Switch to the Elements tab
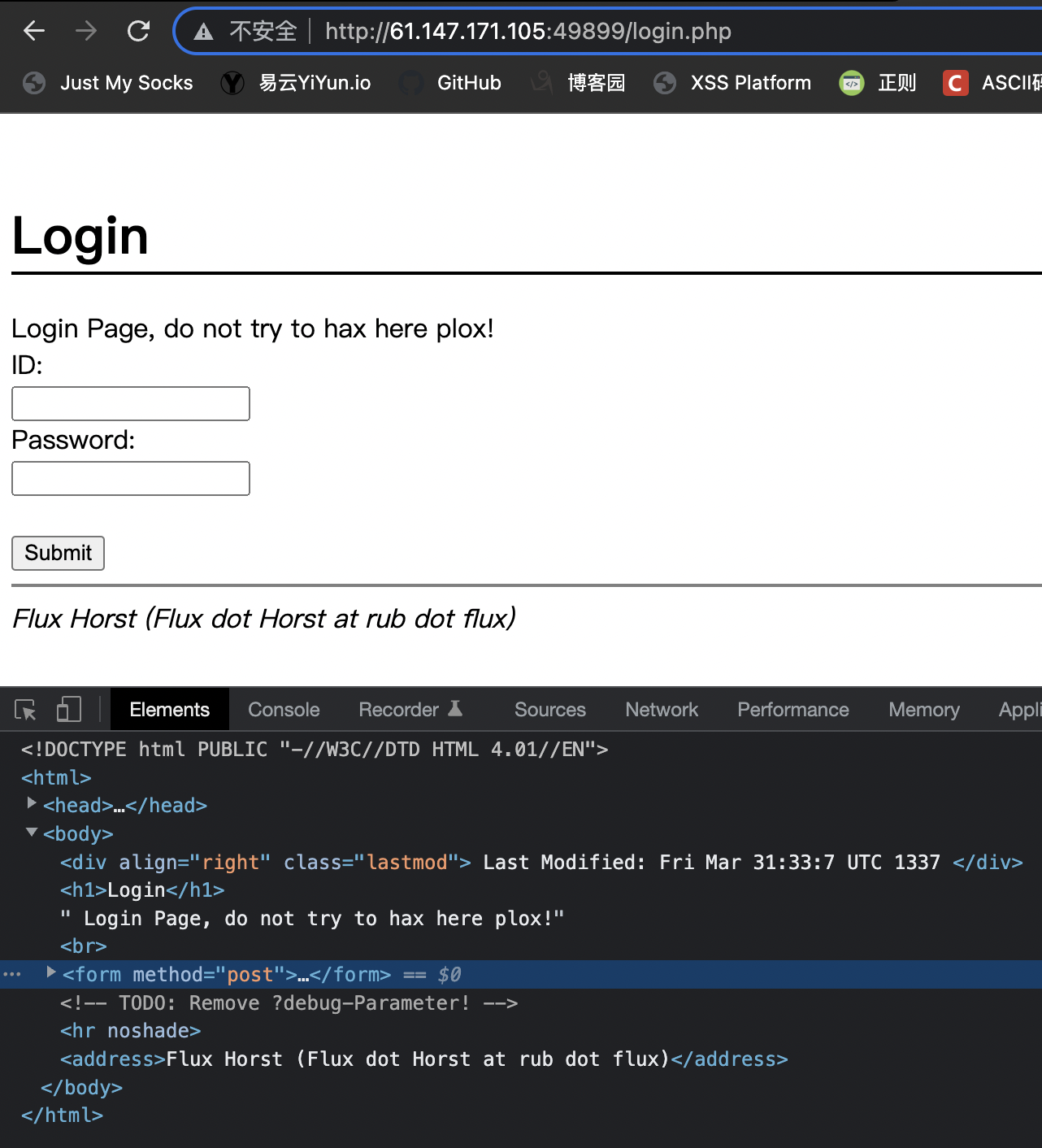Viewport: 1042px width, 1148px height. coord(169,710)
